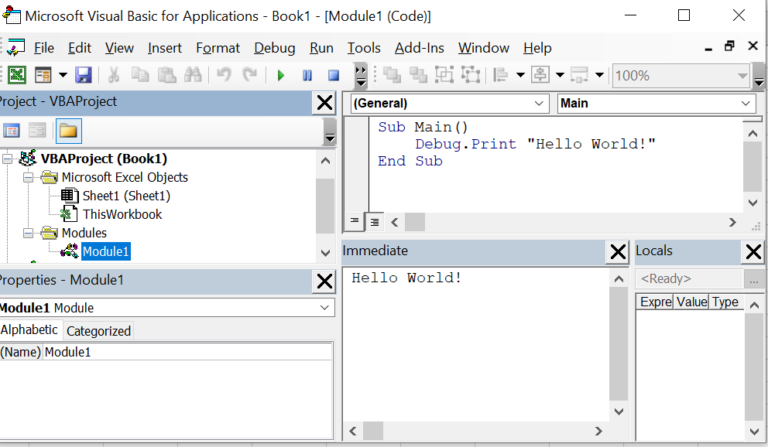Click the View Code icon in Project panel
This screenshot has width=768, height=447.
click(x=12, y=130)
